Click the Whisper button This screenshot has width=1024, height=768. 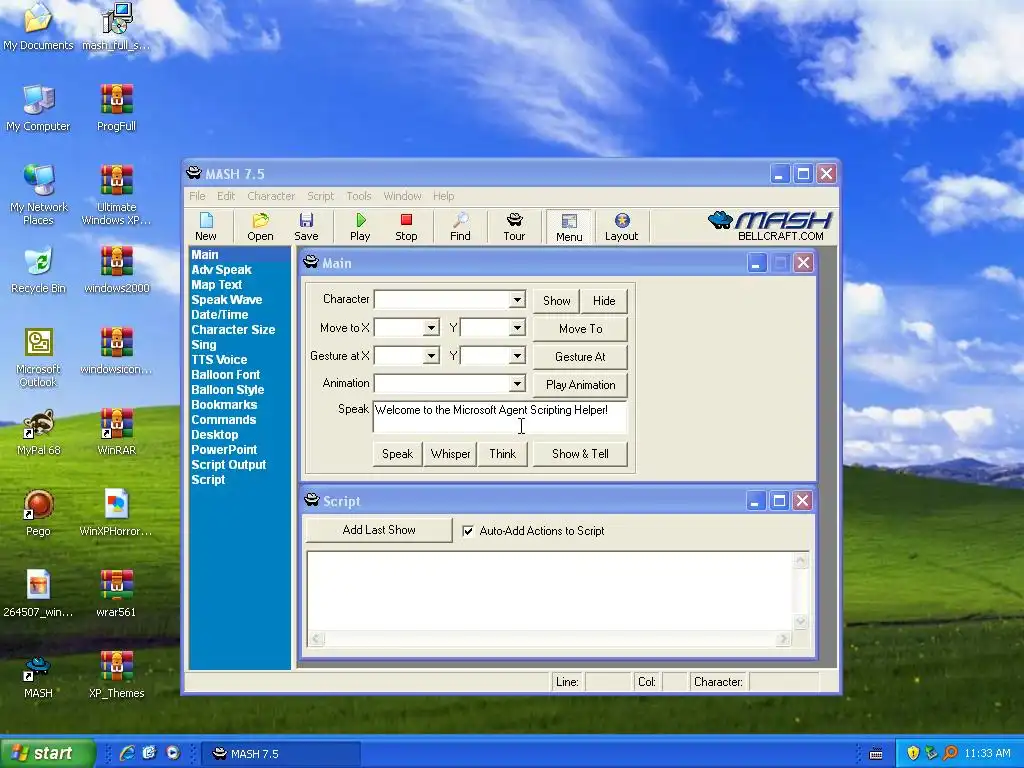point(450,454)
